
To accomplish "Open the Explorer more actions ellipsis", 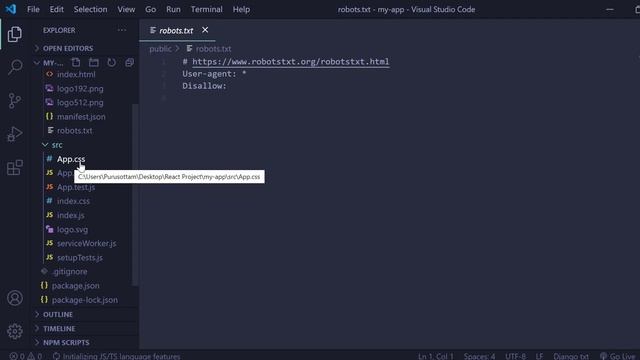I will pos(122,30).
